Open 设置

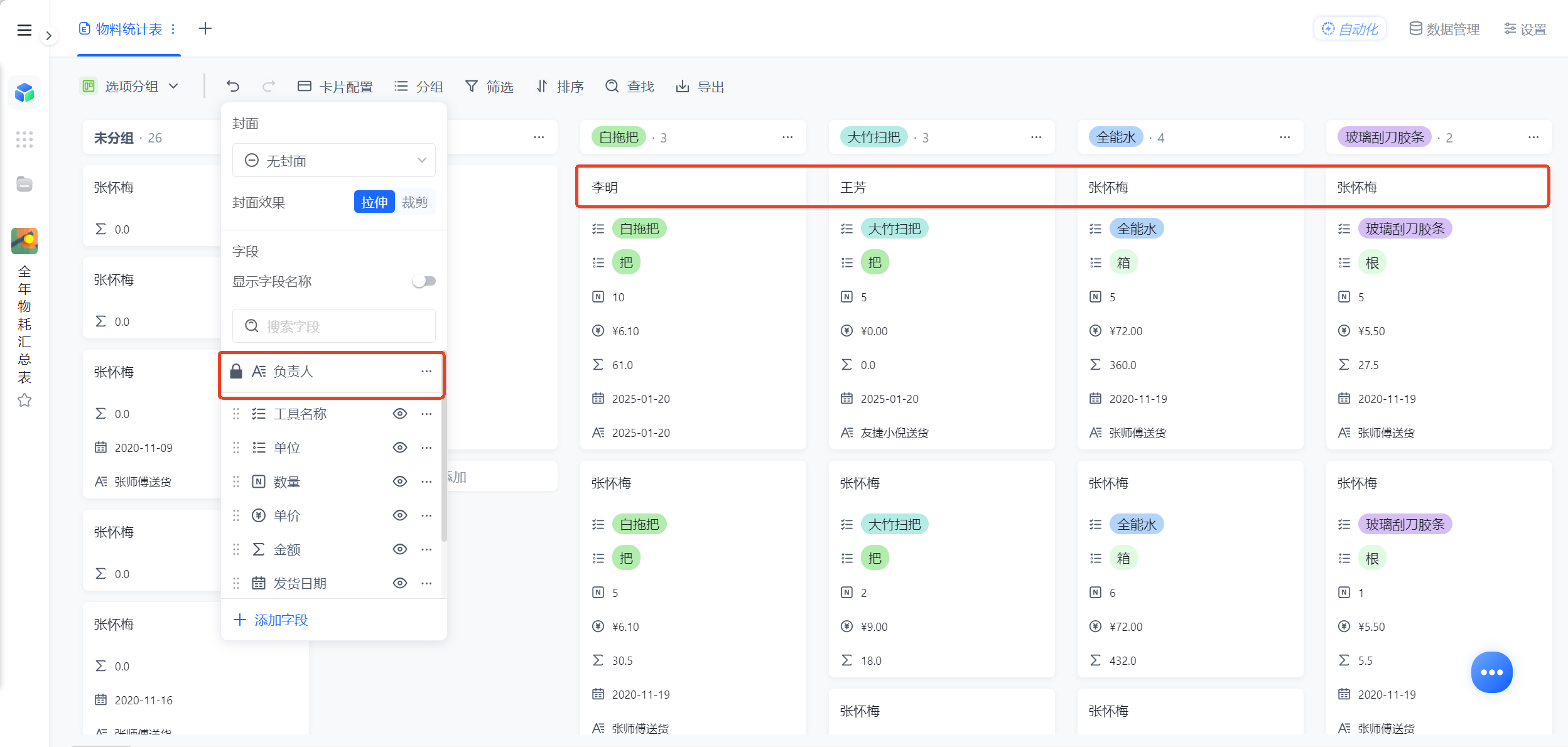1525,29
